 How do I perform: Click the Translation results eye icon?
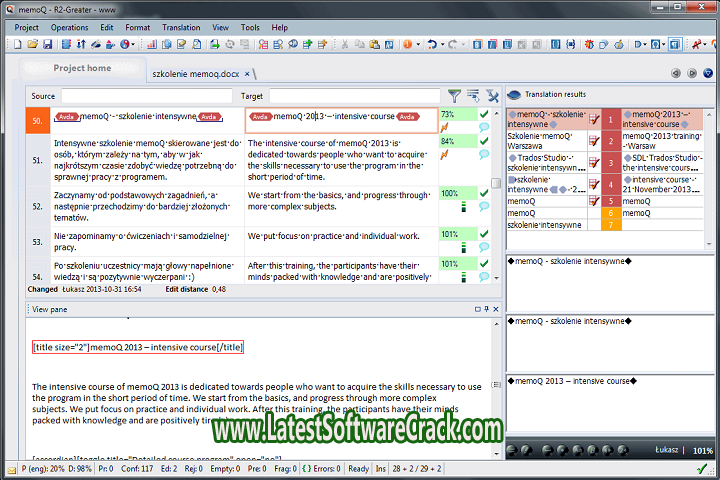coord(515,95)
